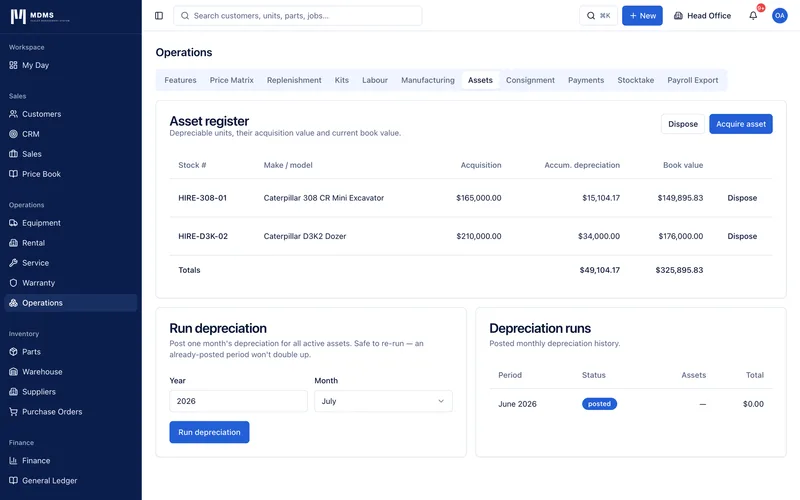This screenshot has height=500, width=800.
Task: Click the blue New button
Action: click(x=642, y=16)
